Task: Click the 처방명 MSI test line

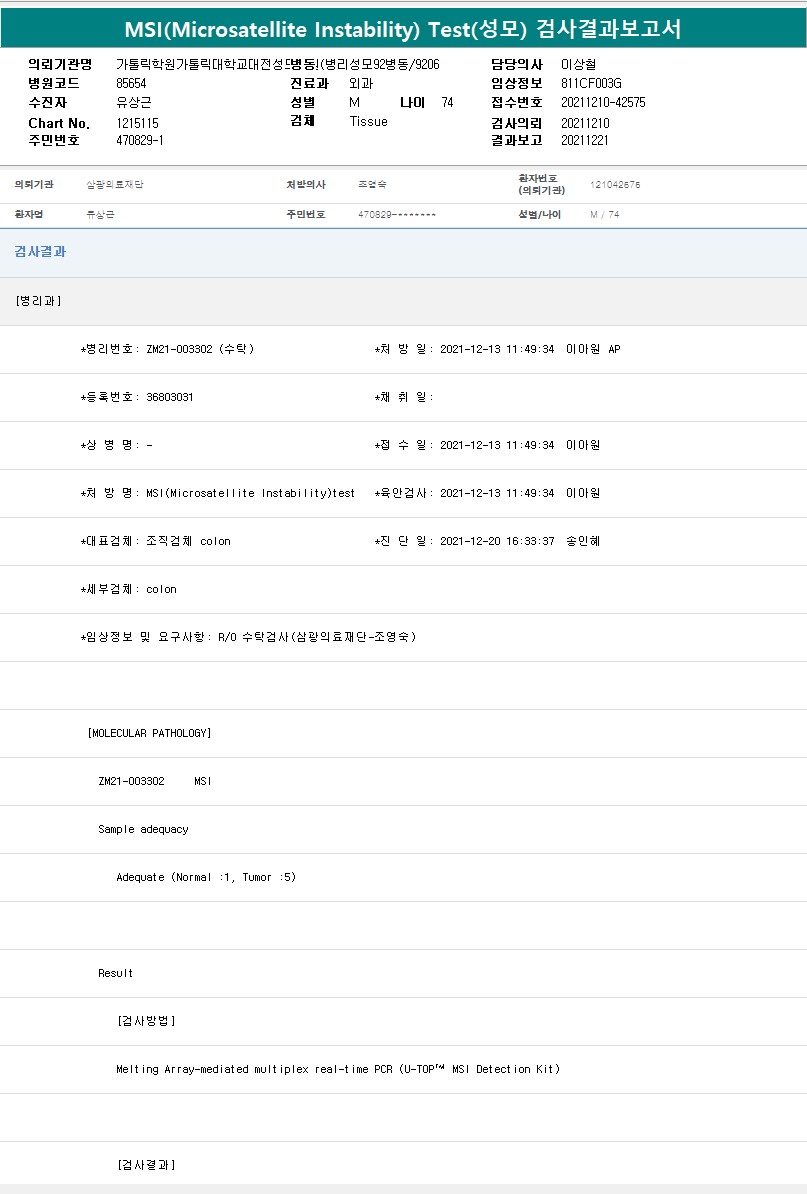Action: coord(217,493)
